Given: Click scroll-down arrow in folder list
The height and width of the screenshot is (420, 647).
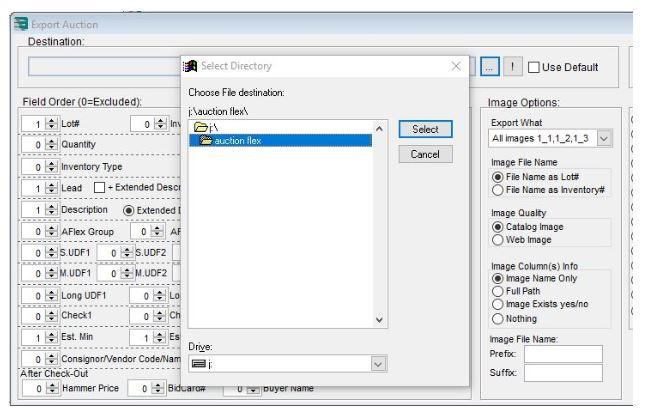Looking at the screenshot, I should coord(379,320).
